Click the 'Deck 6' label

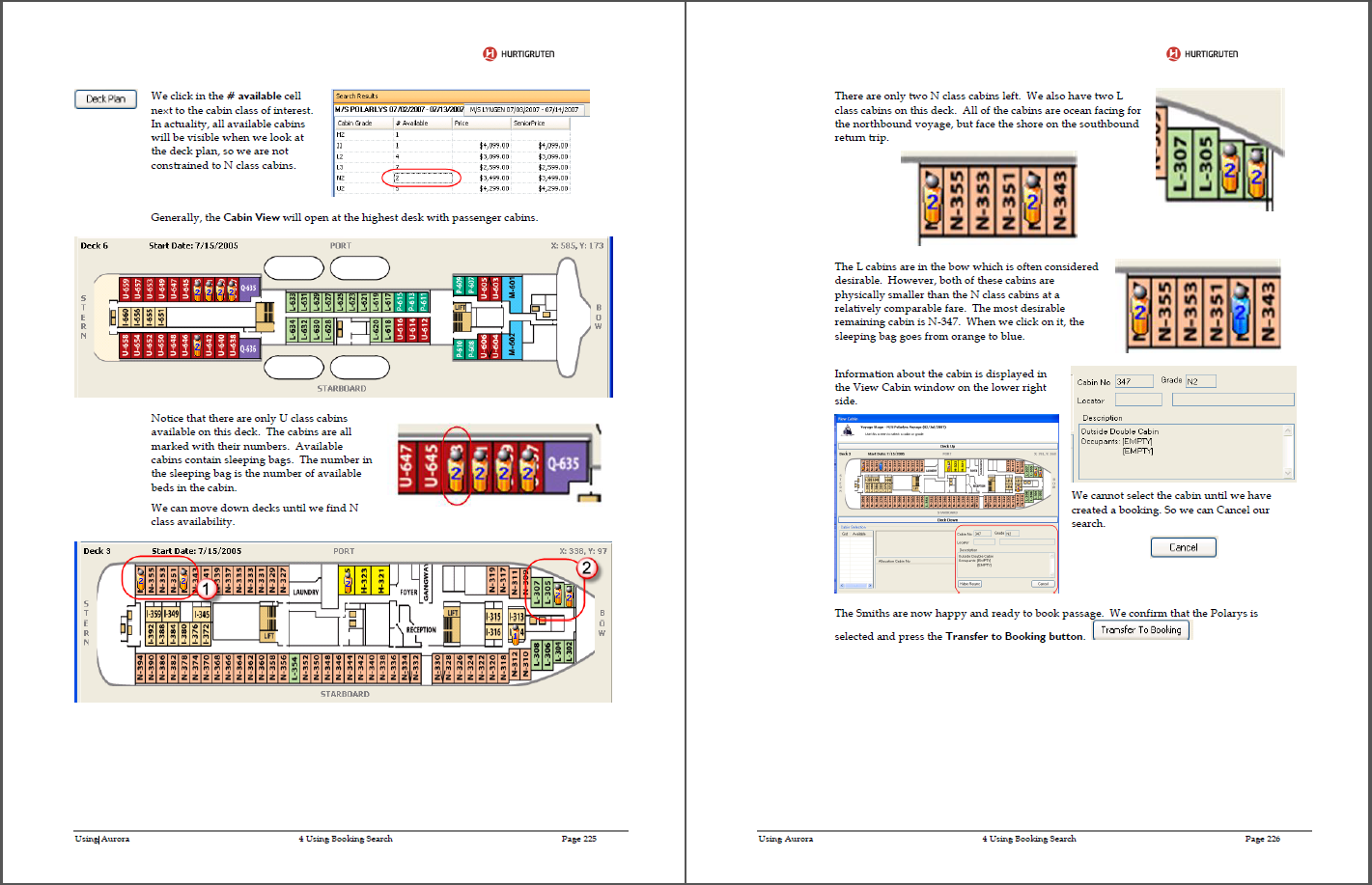pyautogui.click(x=94, y=245)
